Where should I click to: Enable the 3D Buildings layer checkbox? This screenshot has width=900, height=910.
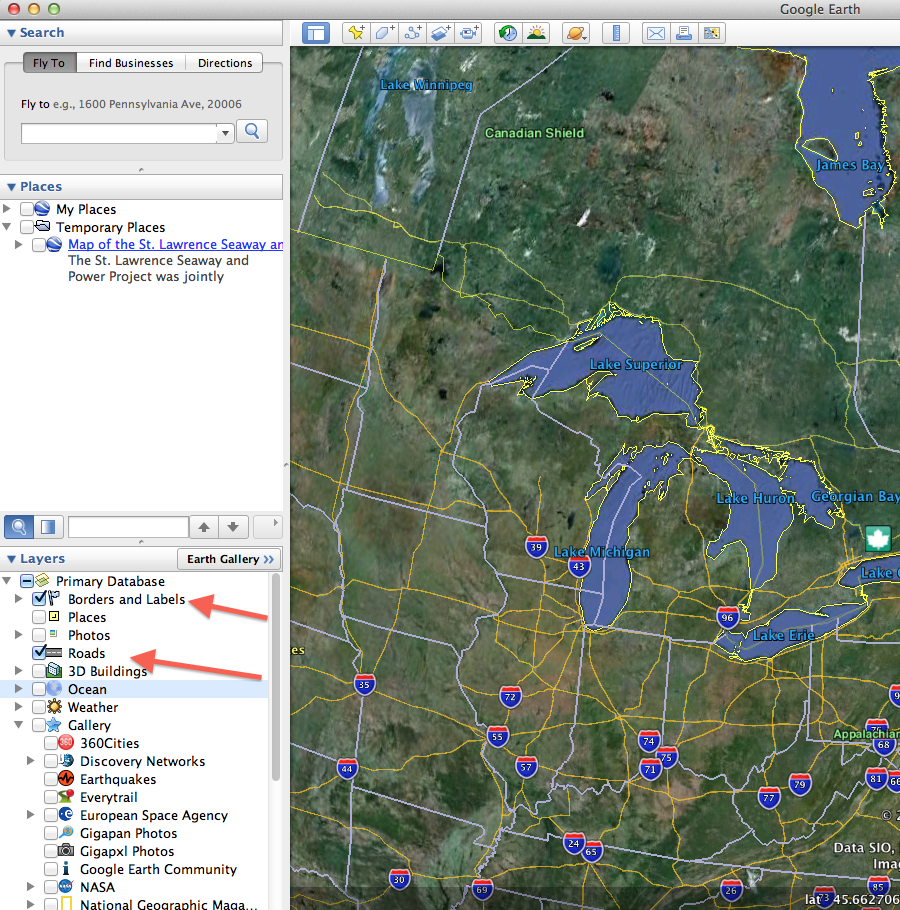tap(39, 671)
